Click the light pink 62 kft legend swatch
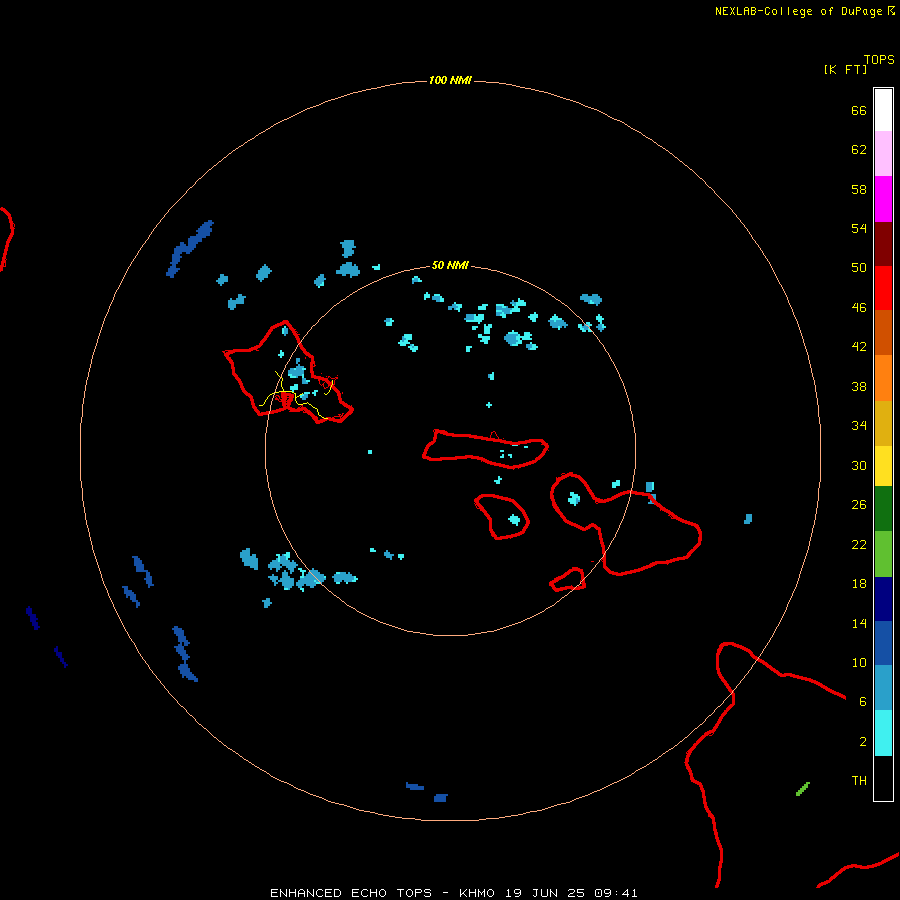 pos(883,154)
